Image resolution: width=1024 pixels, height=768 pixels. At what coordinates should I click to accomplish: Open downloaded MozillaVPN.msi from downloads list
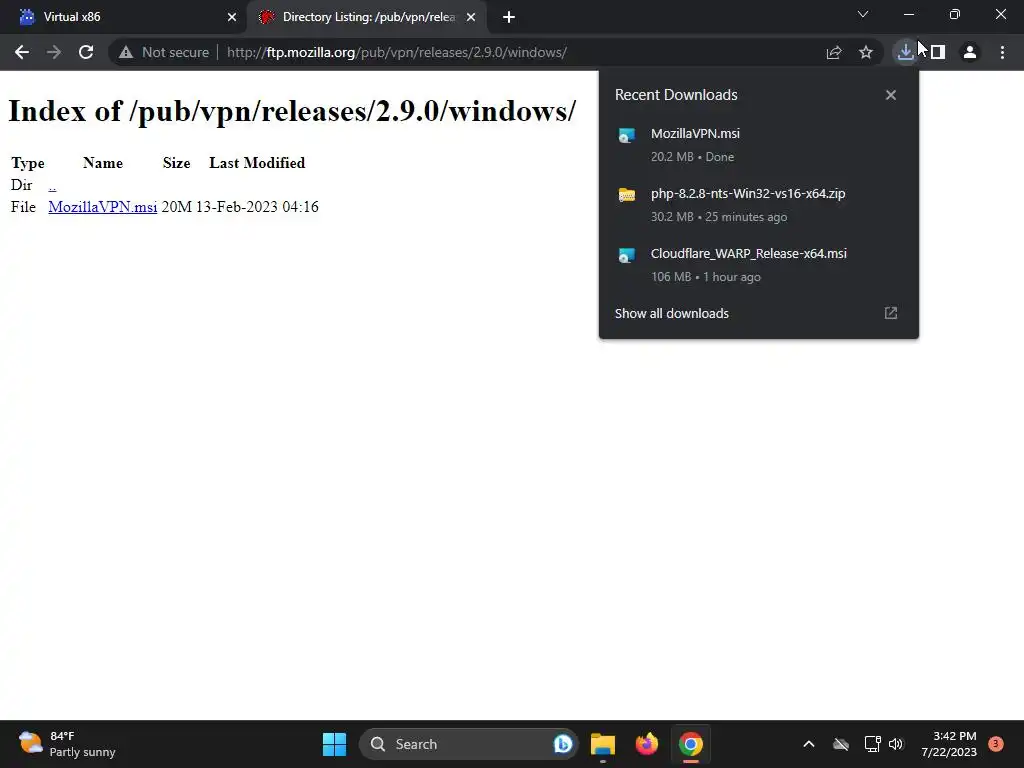pos(759,144)
